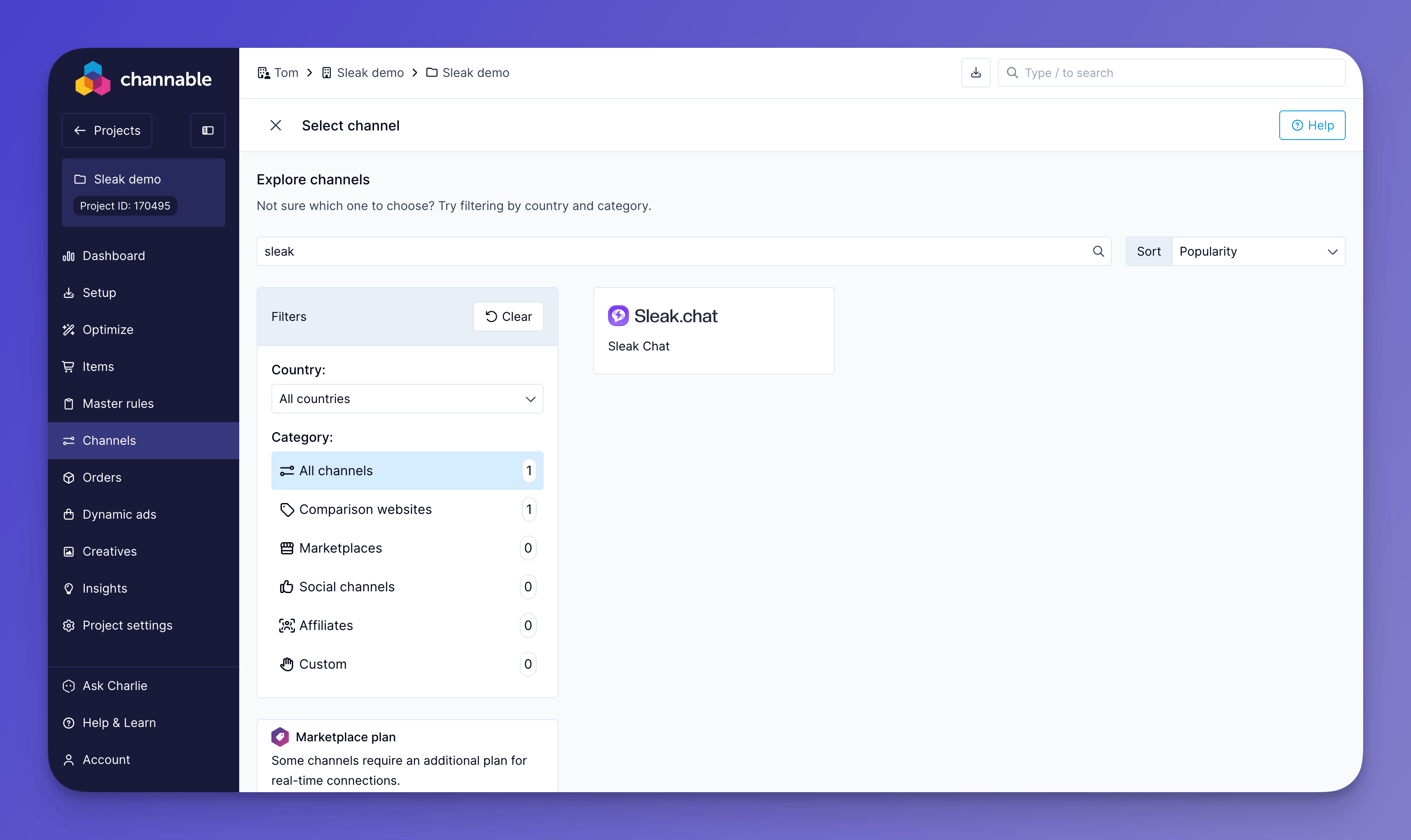Screen dimensions: 1411x840
Task: Filter by Custom category
Action: tap(407, 664)
